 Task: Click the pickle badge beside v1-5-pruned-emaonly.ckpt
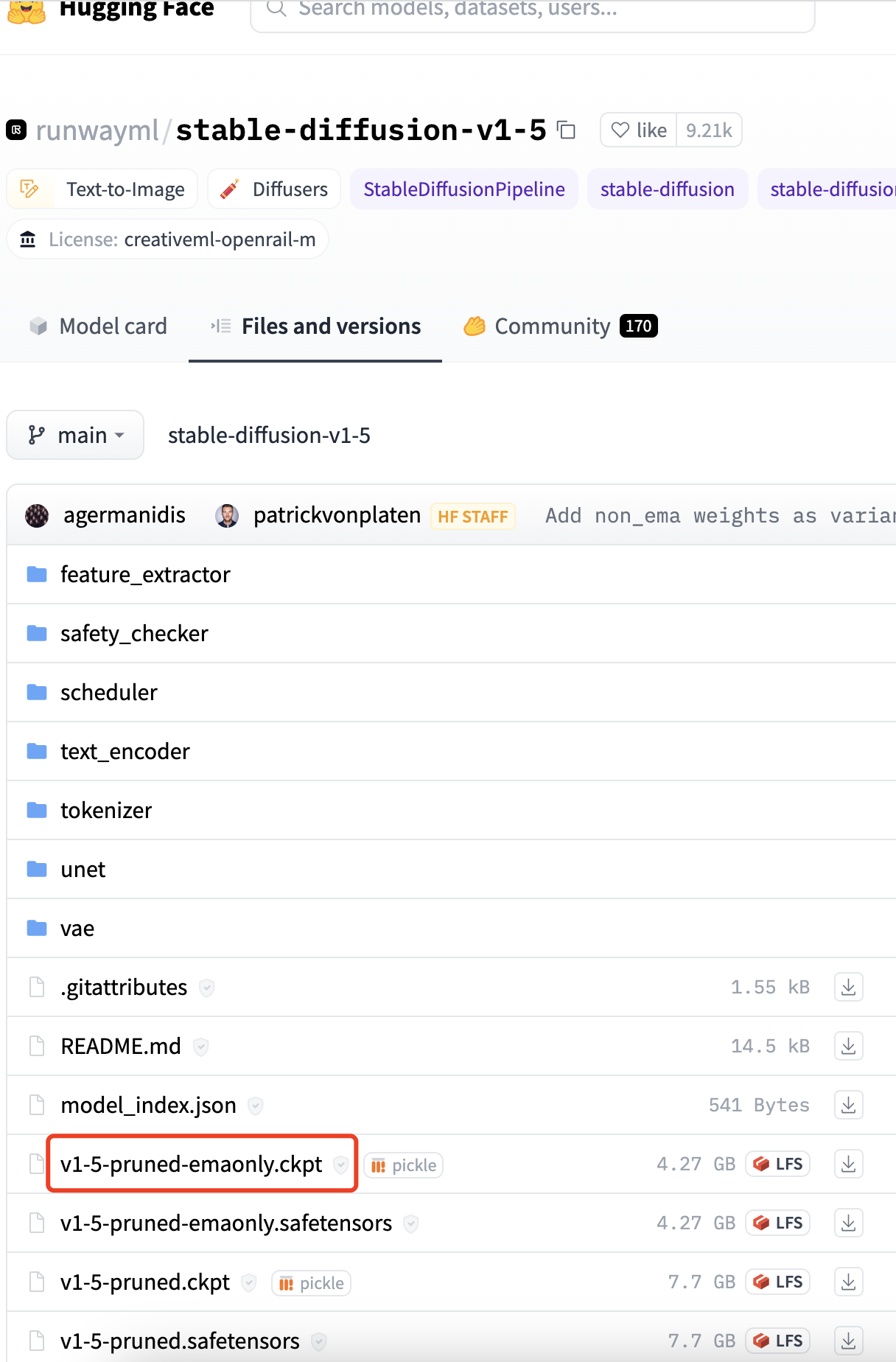pyautogui.click(x=404, y=1165)
